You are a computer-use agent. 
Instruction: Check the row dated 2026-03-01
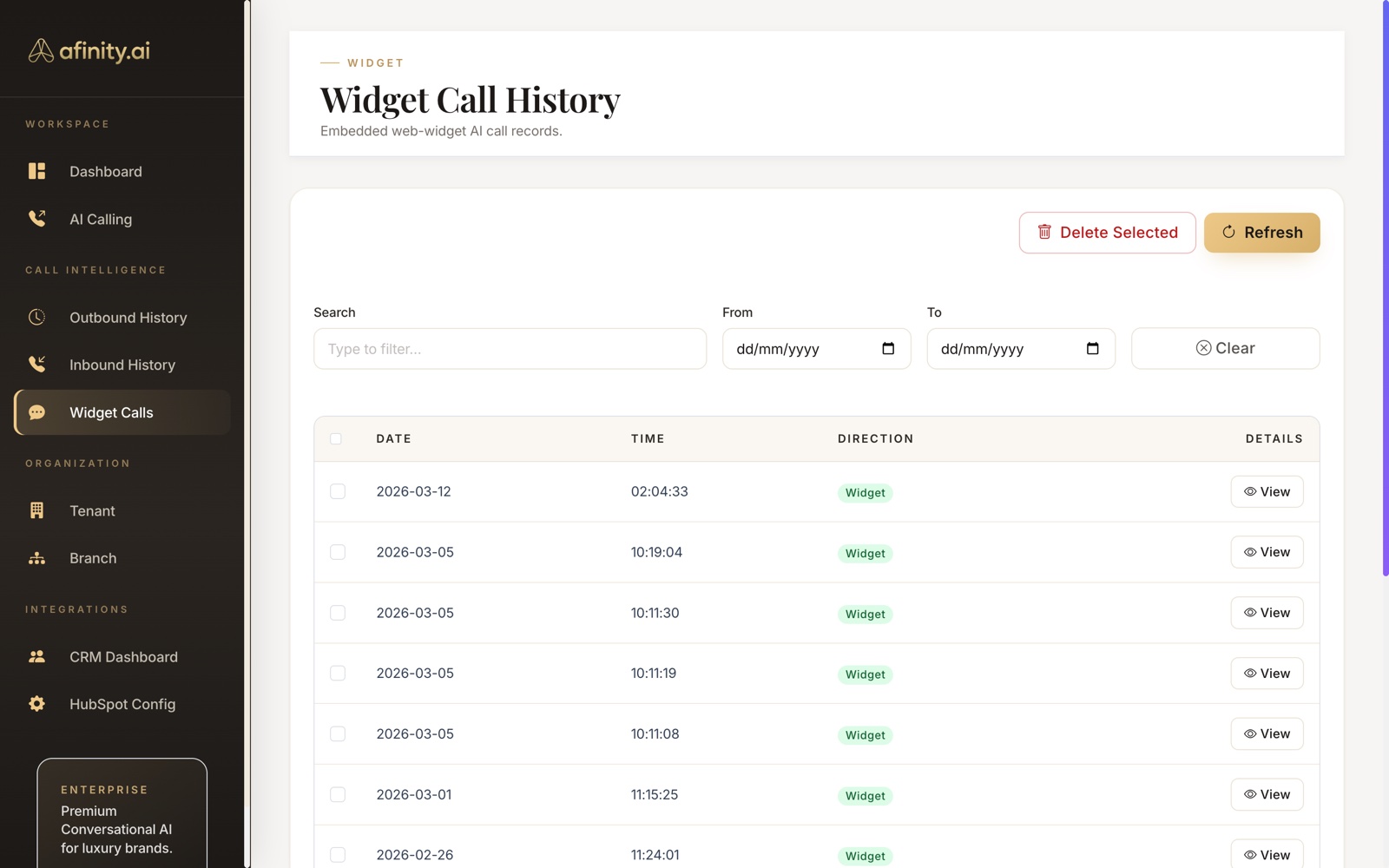[338, 794]
